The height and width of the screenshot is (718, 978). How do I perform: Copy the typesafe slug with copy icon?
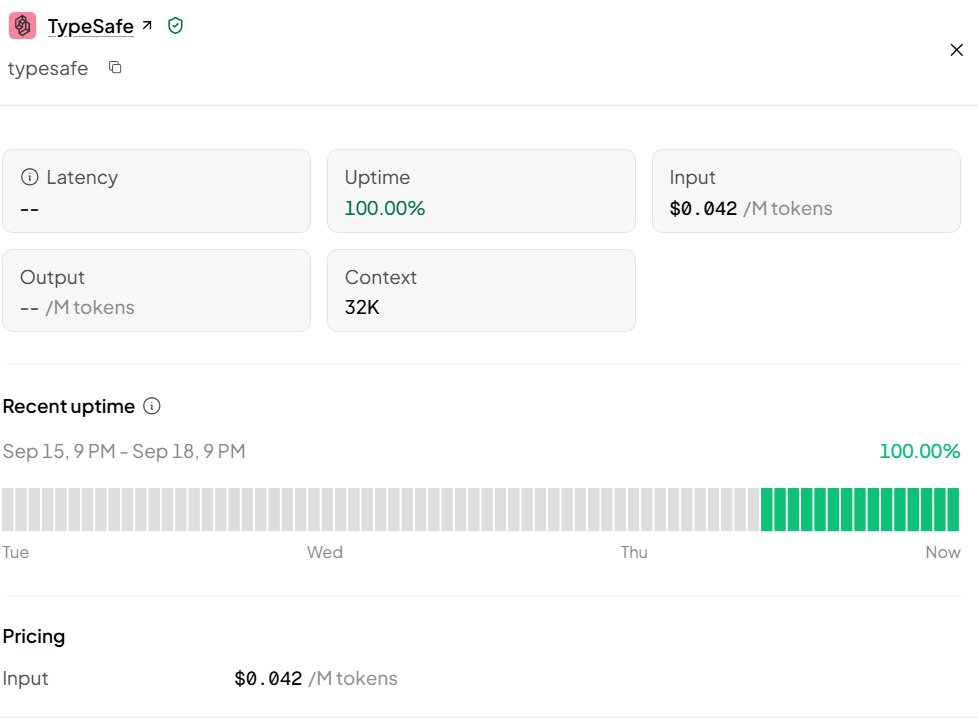[x=115, y=67]
